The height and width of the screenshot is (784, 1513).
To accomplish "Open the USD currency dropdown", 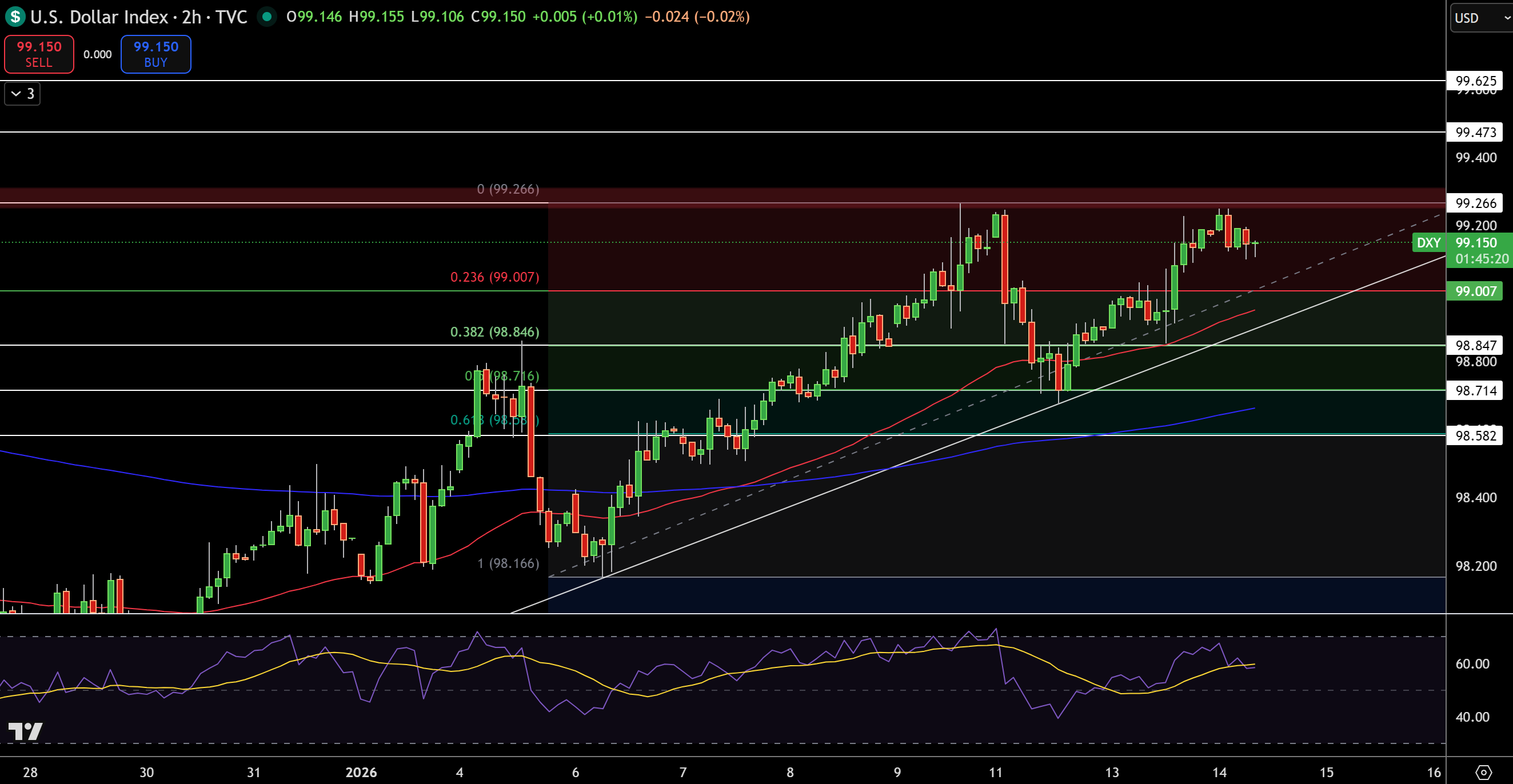I will [1468, 18].
